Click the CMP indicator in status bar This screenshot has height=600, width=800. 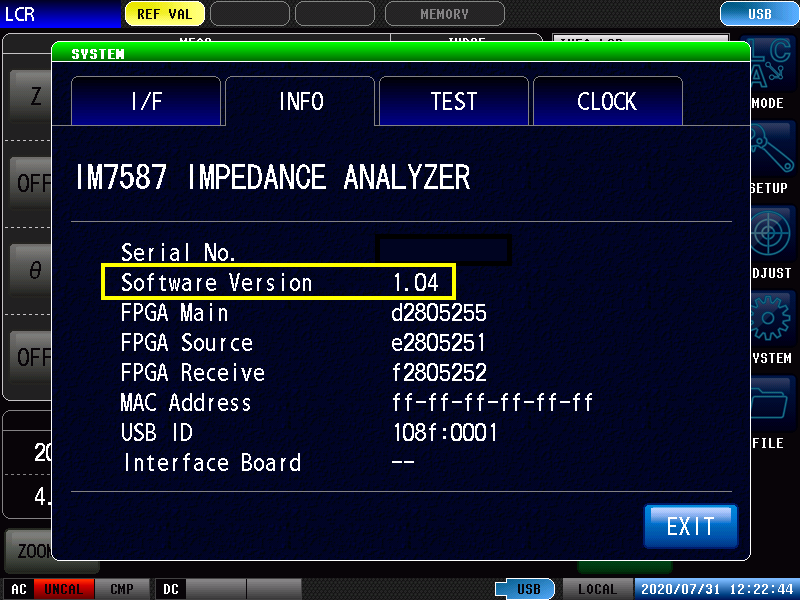(122, 589)
